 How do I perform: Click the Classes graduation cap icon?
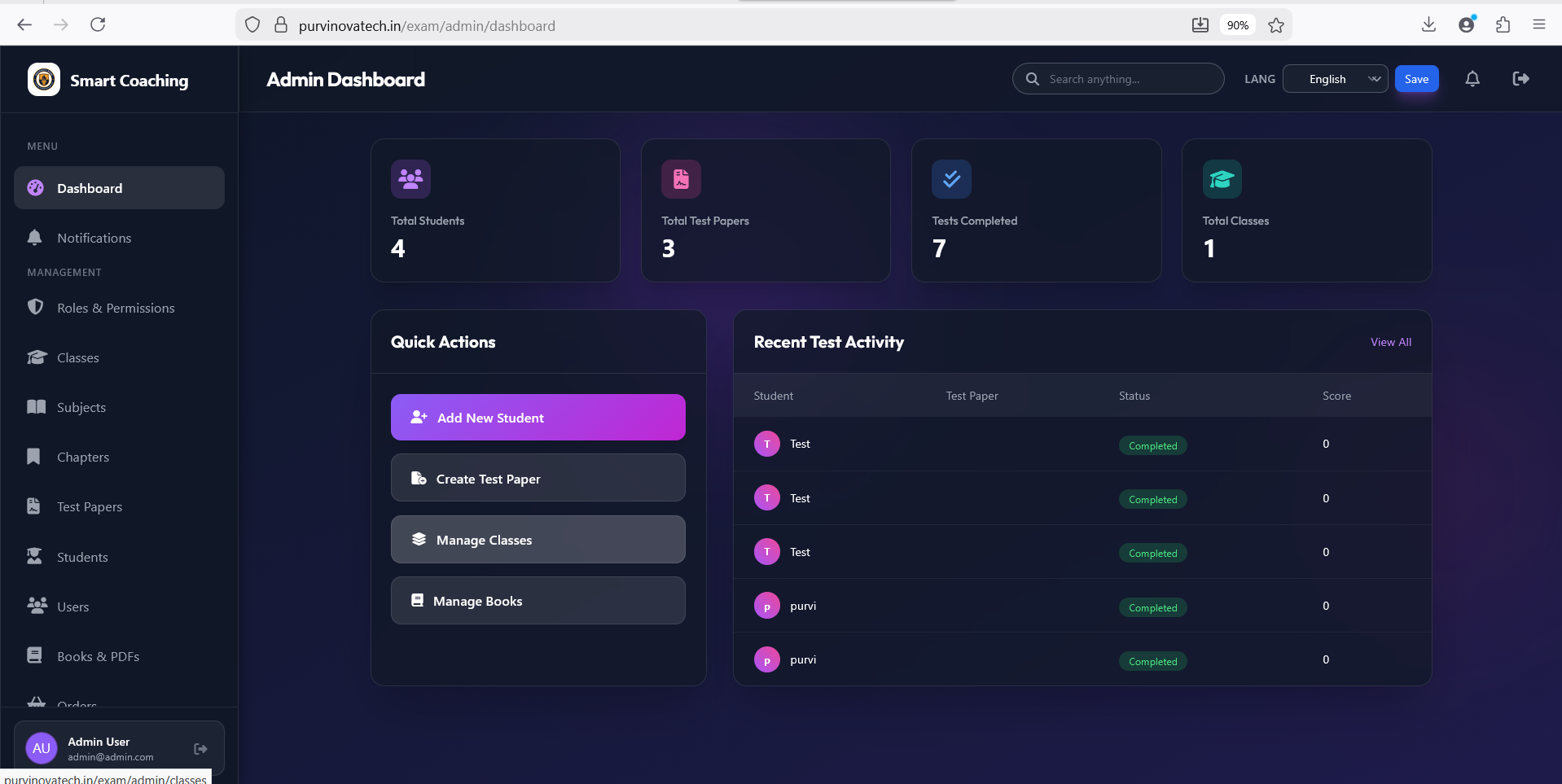[x=35, y=357]
